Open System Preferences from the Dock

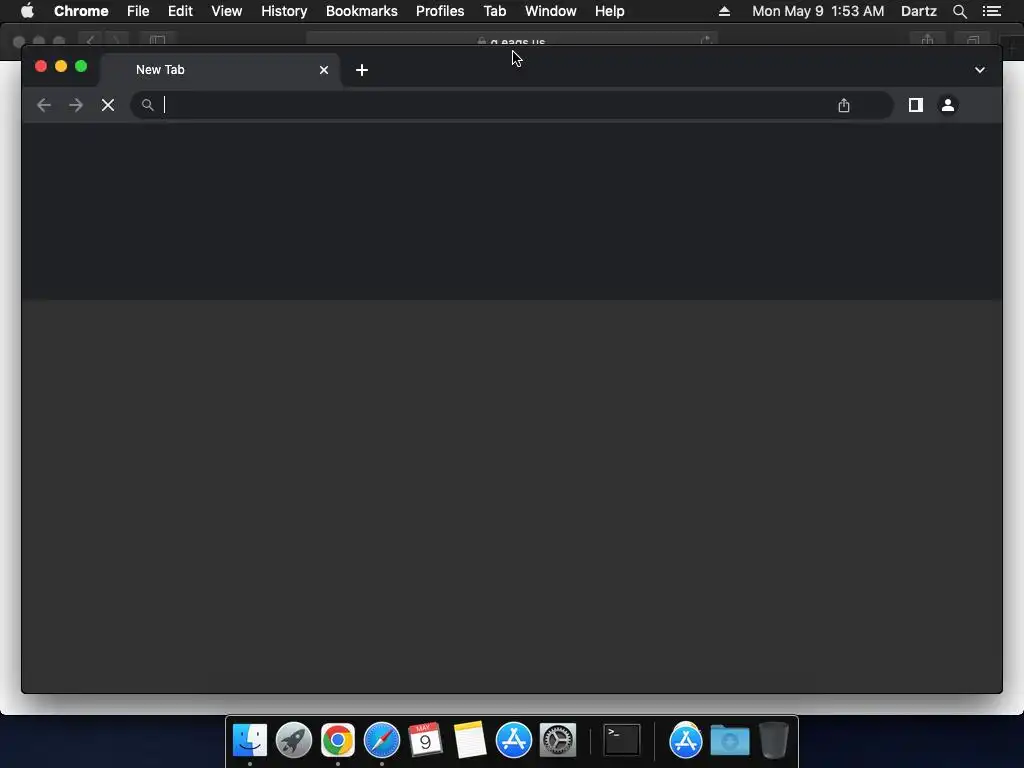pyautogui.click(x=558, y=740)
